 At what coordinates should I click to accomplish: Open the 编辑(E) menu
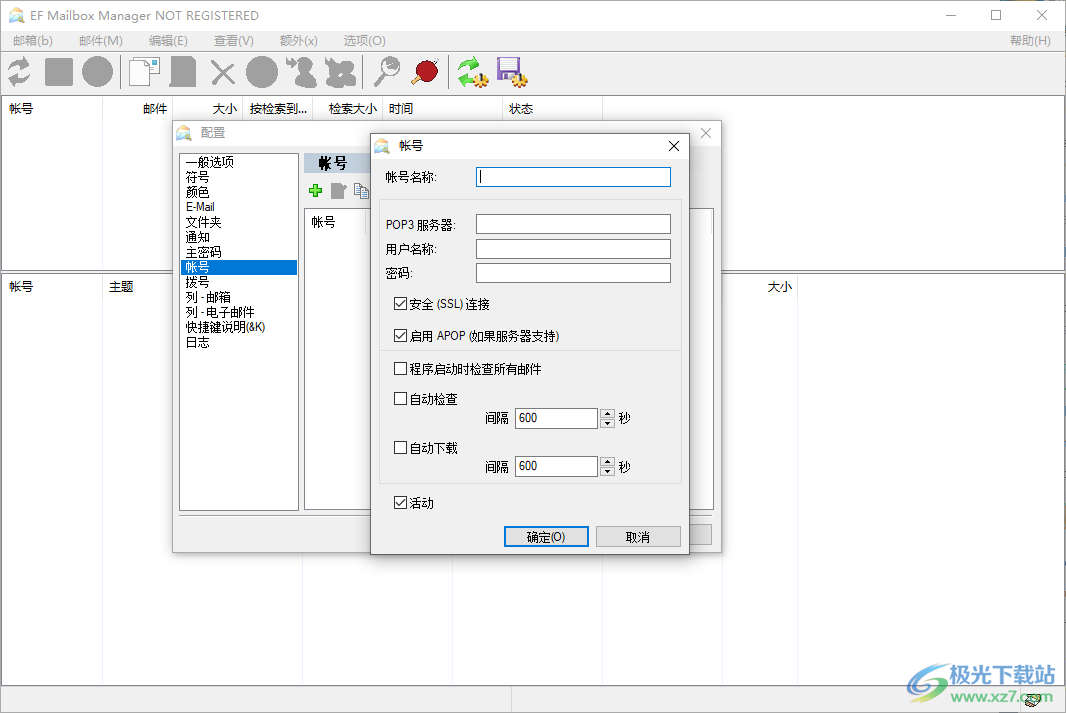[168, 41]
